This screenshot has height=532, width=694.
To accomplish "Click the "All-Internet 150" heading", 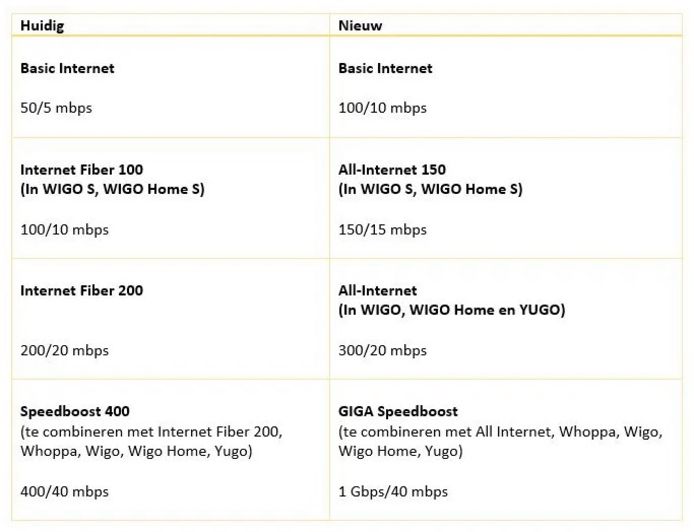I will [x=392, y=170].
